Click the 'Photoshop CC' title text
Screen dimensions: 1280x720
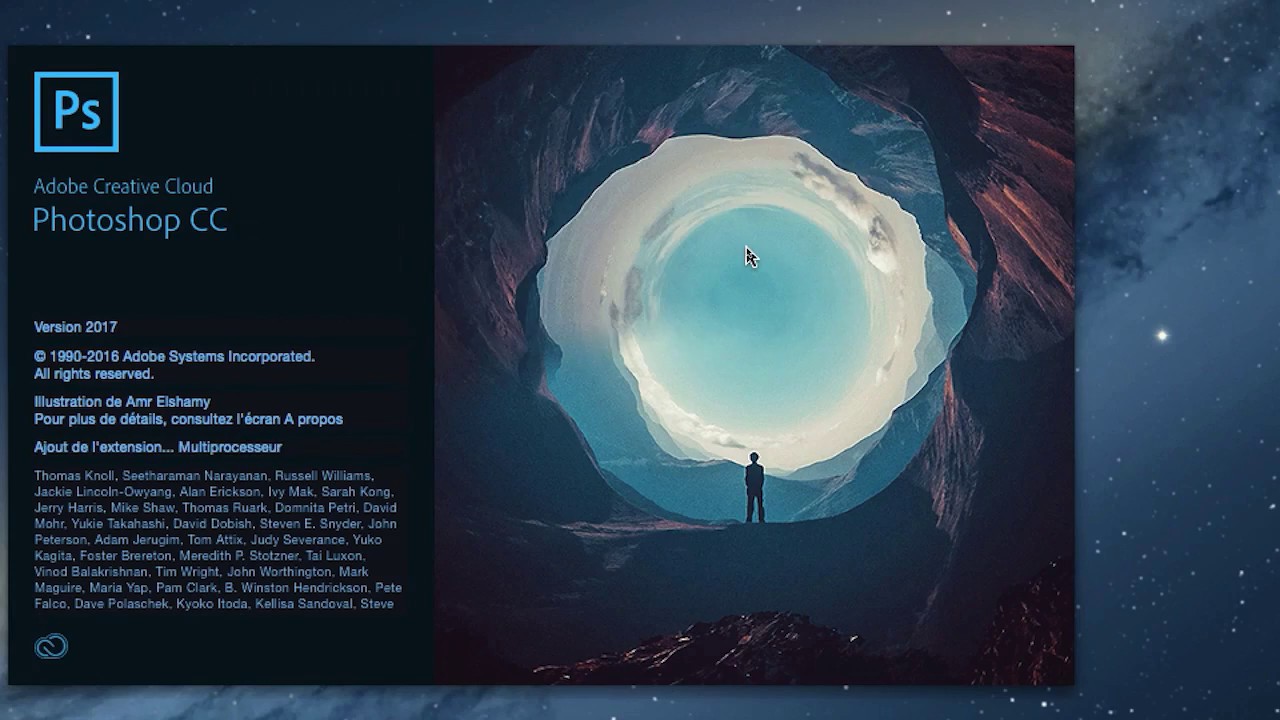[x=130, y=220]
